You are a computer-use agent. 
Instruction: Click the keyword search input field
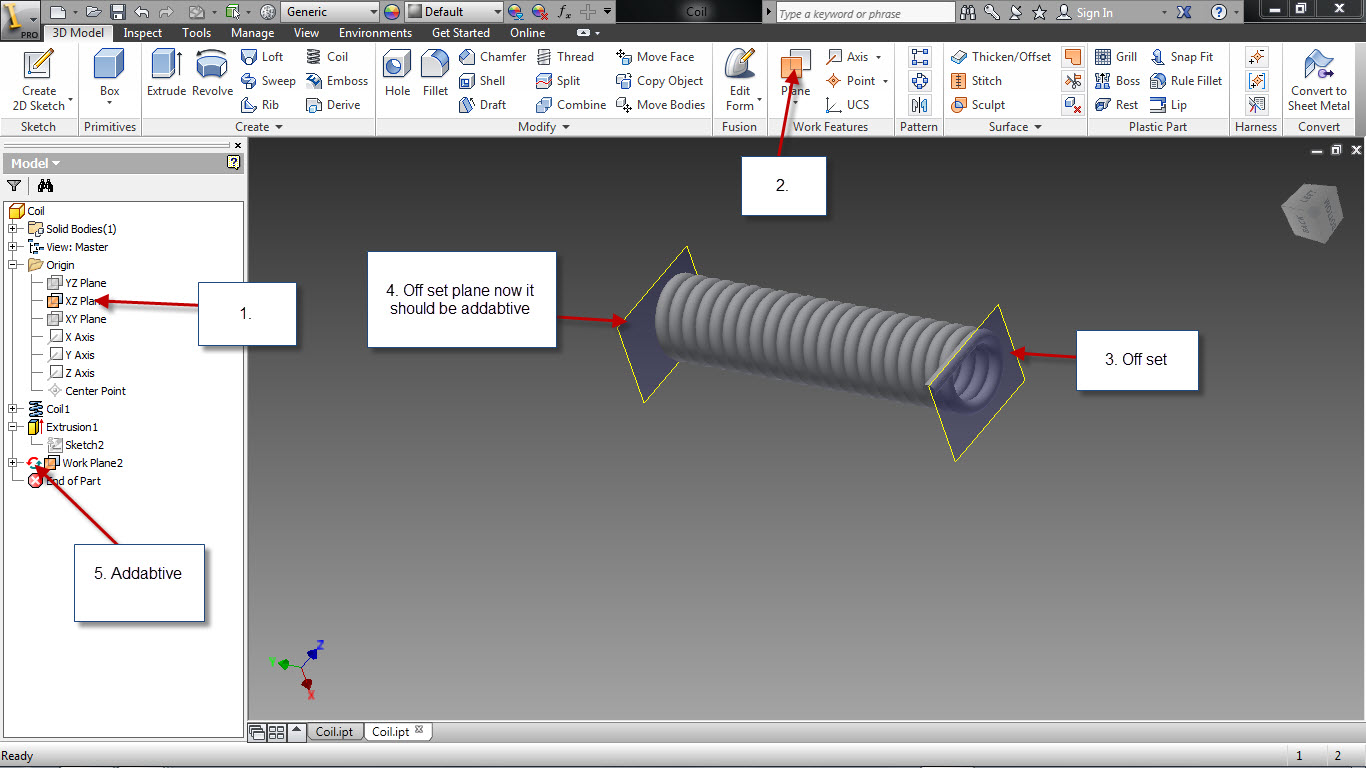pos(865,13)
